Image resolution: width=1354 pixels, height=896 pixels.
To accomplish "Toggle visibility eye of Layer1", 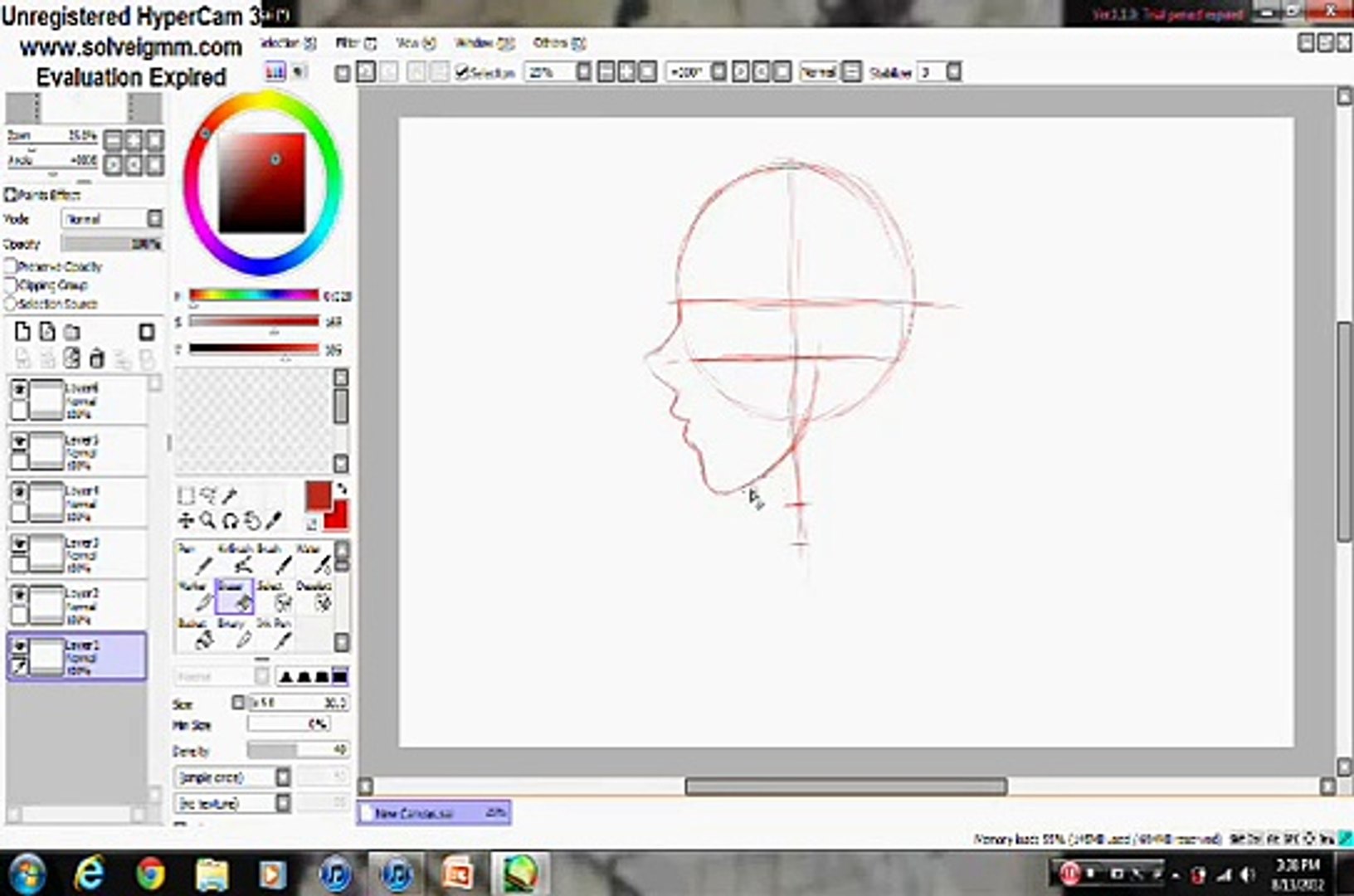I will click(x=18, y=646).
